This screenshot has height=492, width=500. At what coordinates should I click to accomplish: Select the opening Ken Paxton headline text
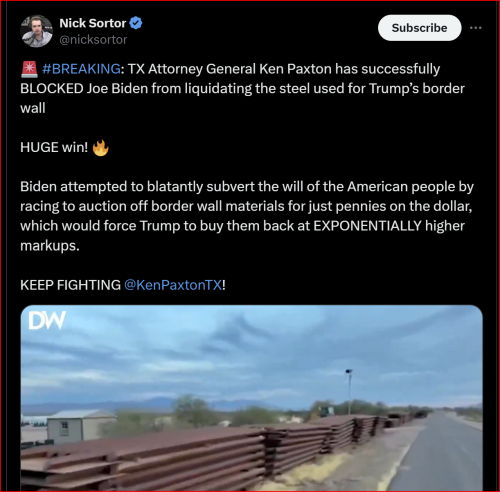pos(242,89)
